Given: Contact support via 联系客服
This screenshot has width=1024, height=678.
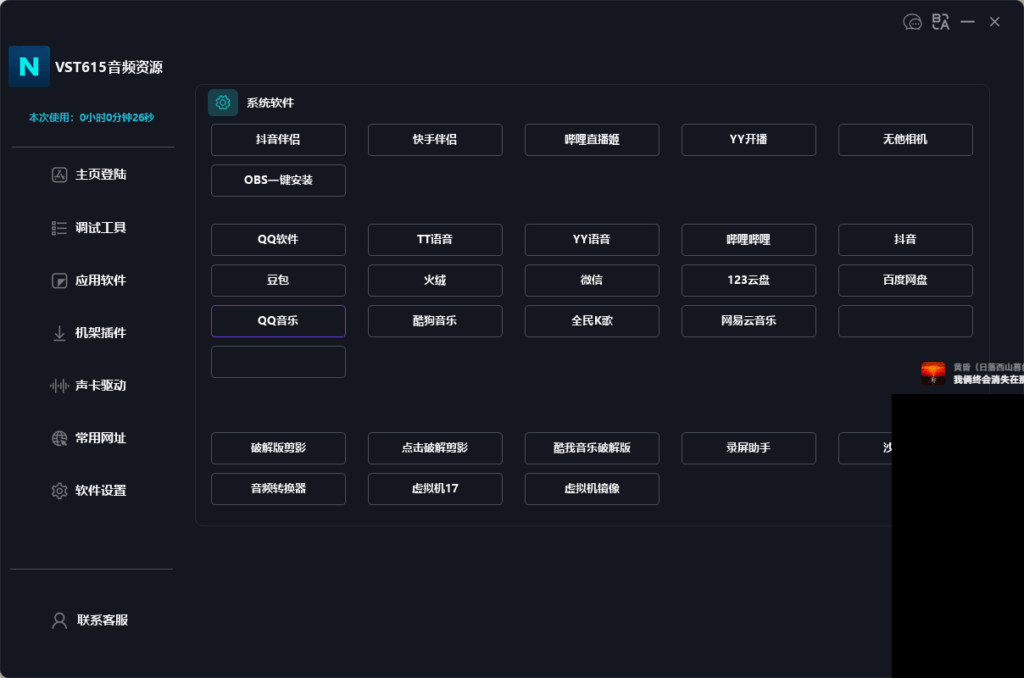Looking at the screenshot, I should (90, 620).
